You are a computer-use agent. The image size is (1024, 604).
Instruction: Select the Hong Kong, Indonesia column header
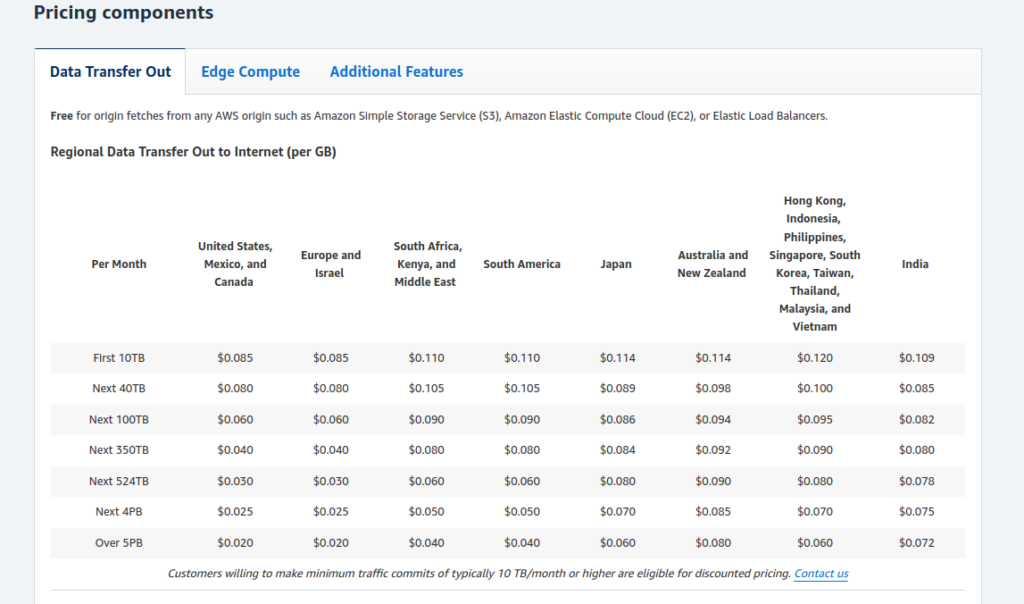814,263
